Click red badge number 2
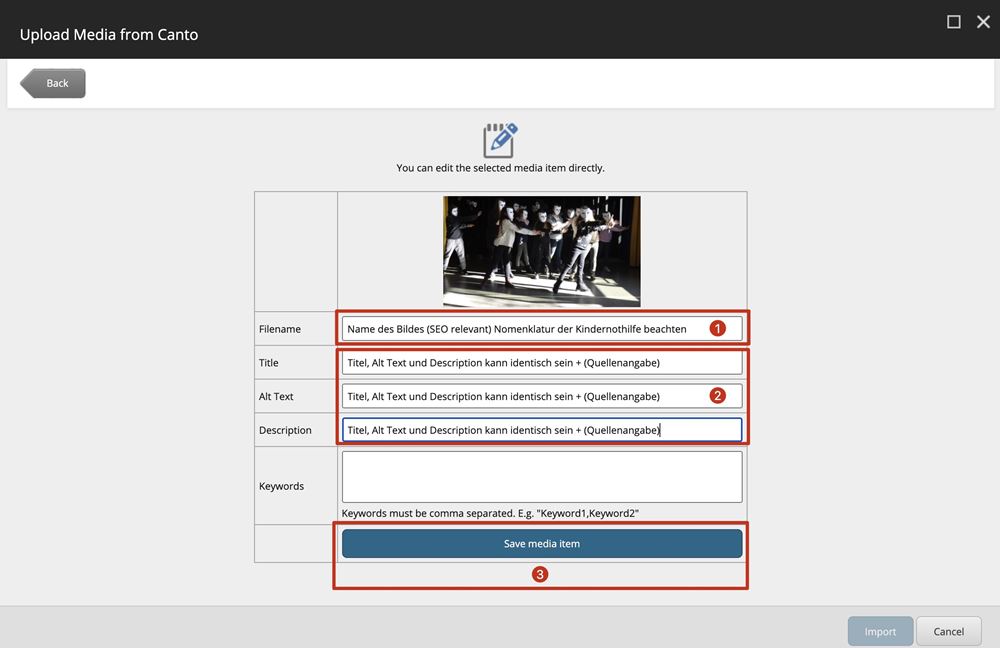Viewport: 1000px width, 648px height. point(717,395)
